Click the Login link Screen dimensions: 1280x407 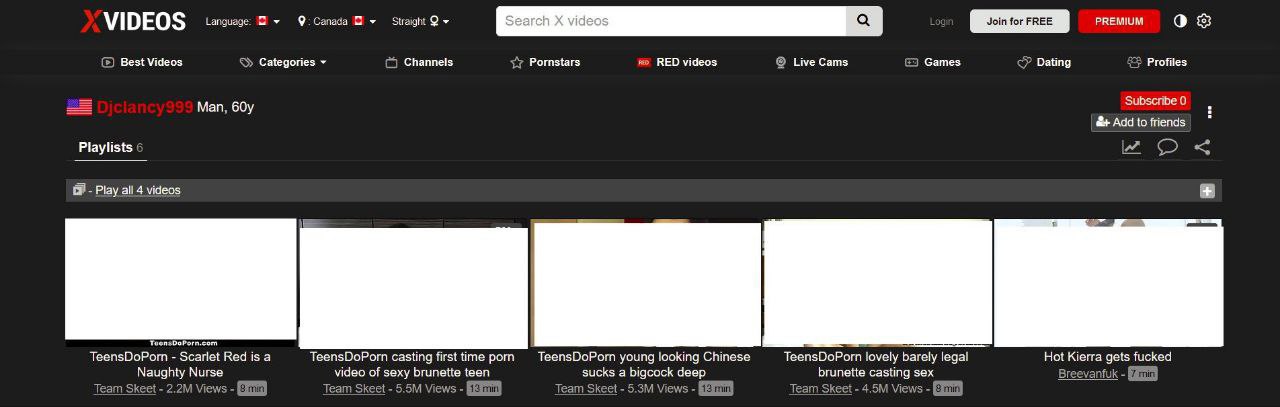[x=941, y=21]
